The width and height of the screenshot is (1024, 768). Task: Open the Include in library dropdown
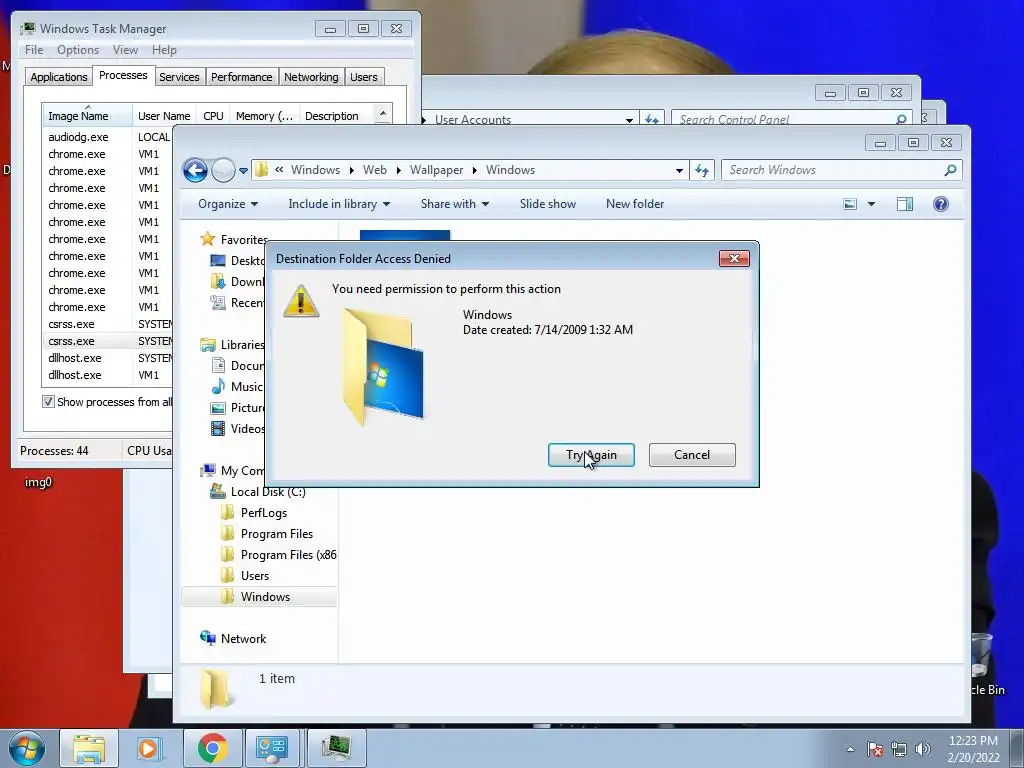tap(339, 204)
